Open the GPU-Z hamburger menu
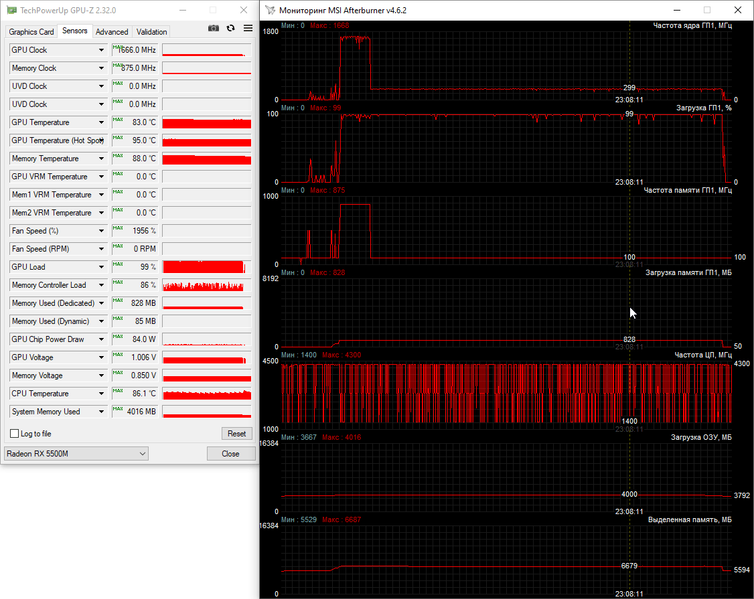The width and height of the screenshot is (754, 599). (246, 29)
